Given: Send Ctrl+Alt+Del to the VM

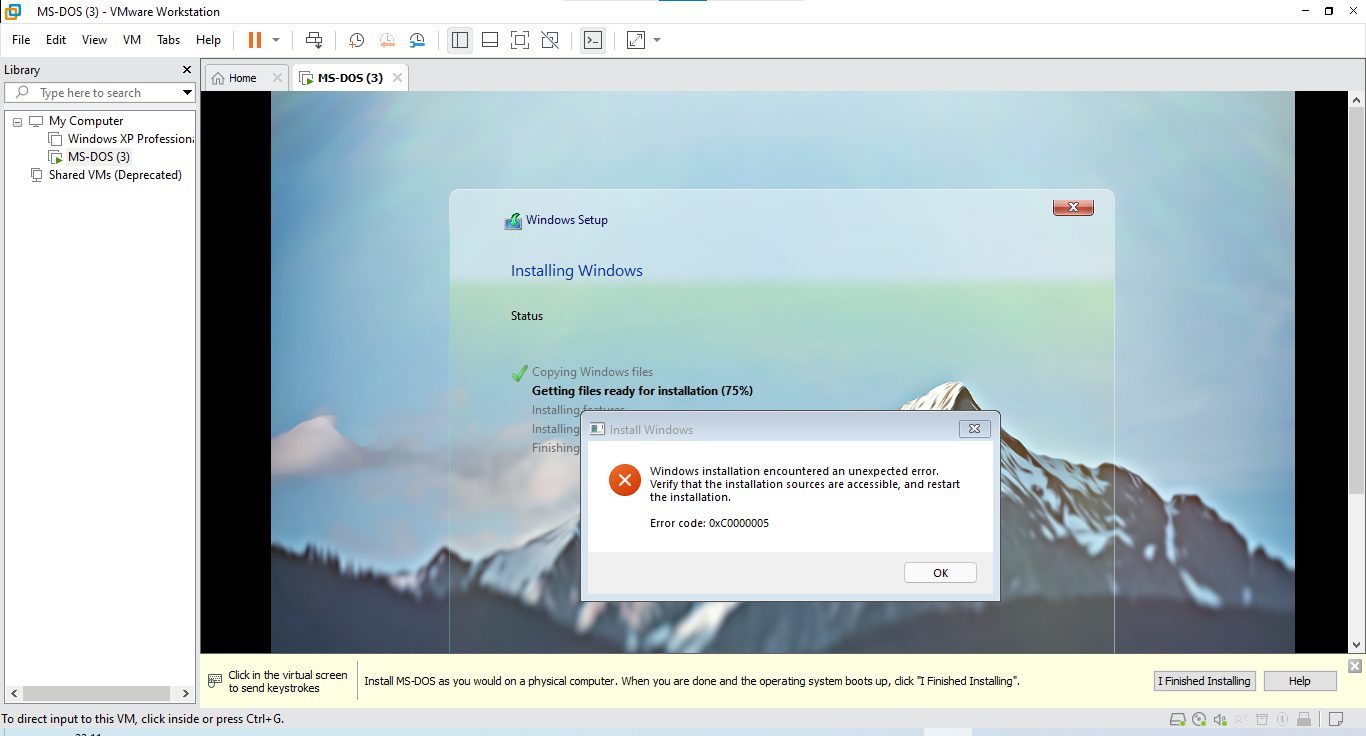Looking at the screenshot, I should click(314, 40).
